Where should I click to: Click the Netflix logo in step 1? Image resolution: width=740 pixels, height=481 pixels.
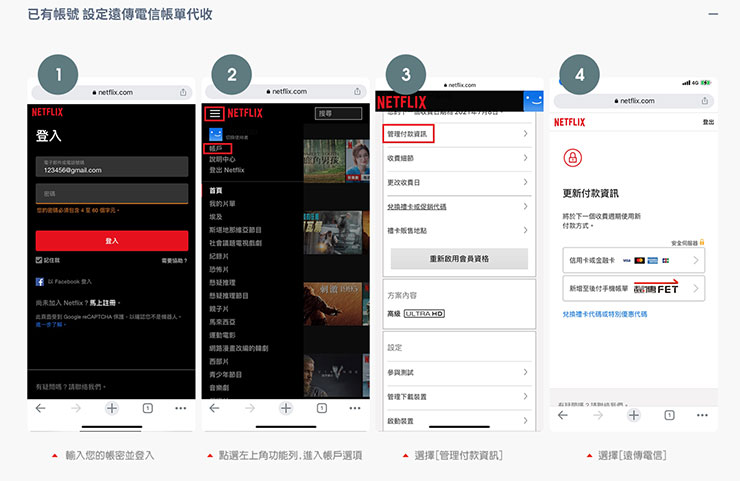47,112
